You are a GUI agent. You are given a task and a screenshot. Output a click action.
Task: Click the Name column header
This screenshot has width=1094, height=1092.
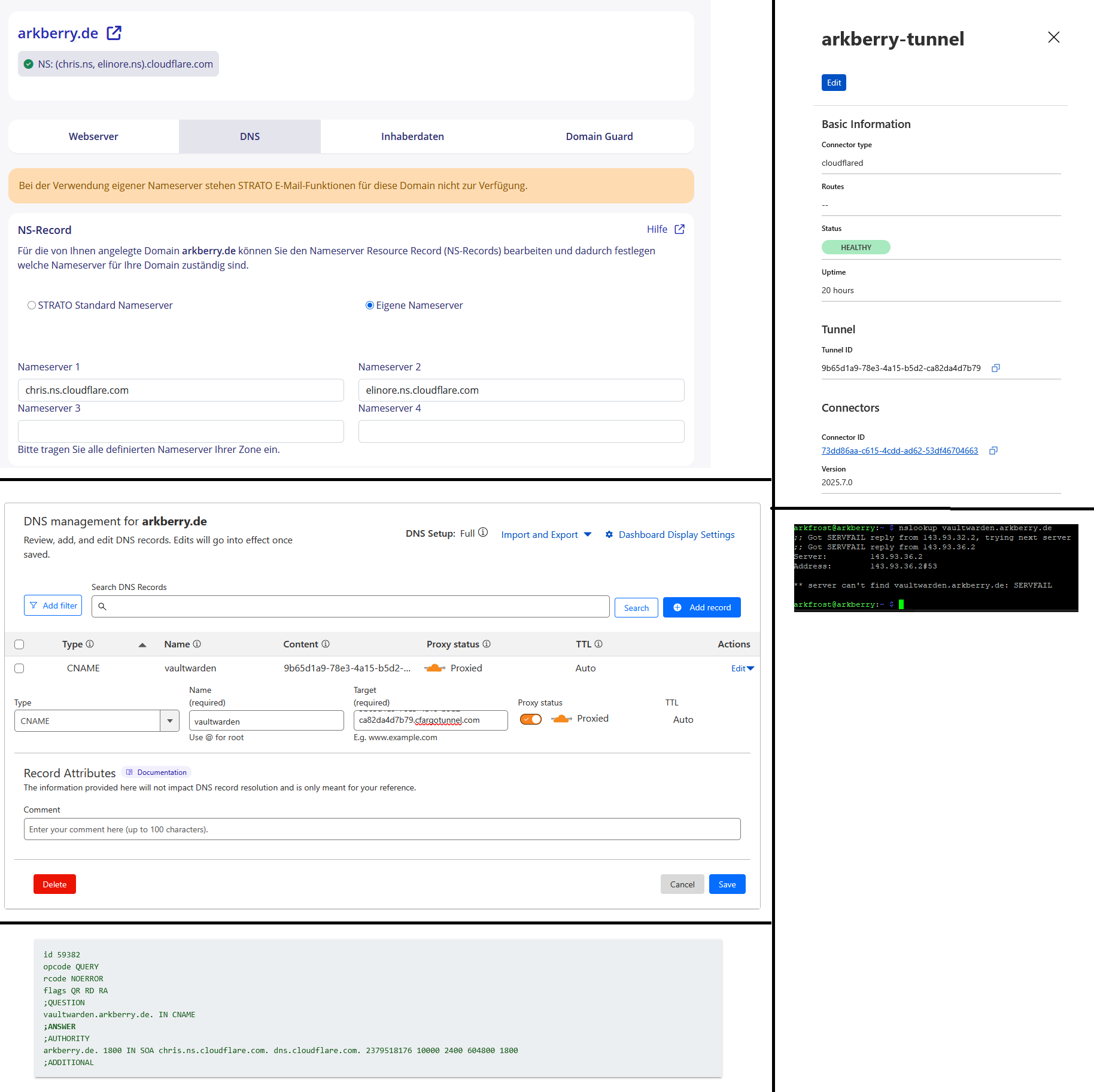177,644
